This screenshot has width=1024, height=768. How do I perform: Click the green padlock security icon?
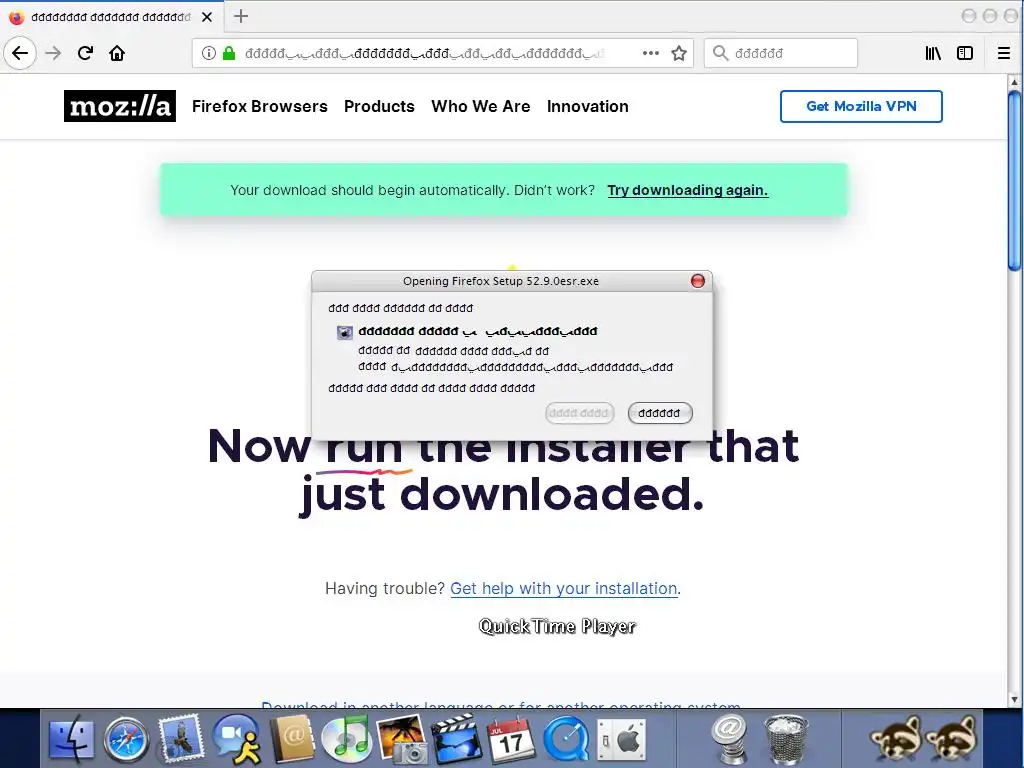(229, 53)
